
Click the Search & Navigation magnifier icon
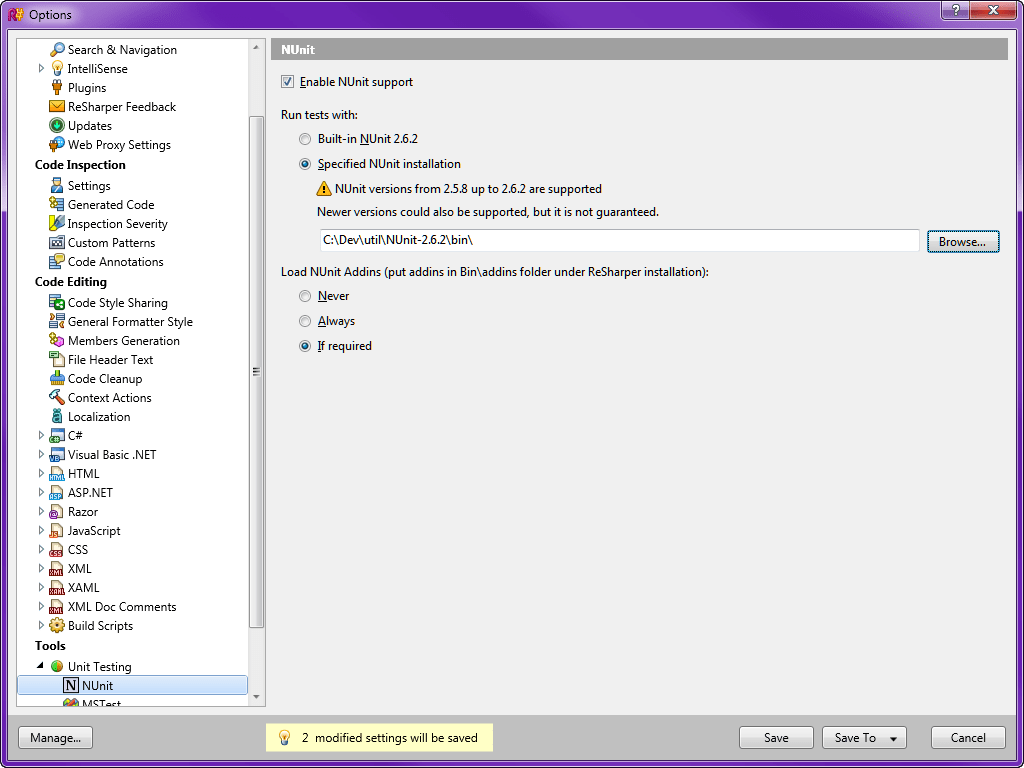(57, 50)
